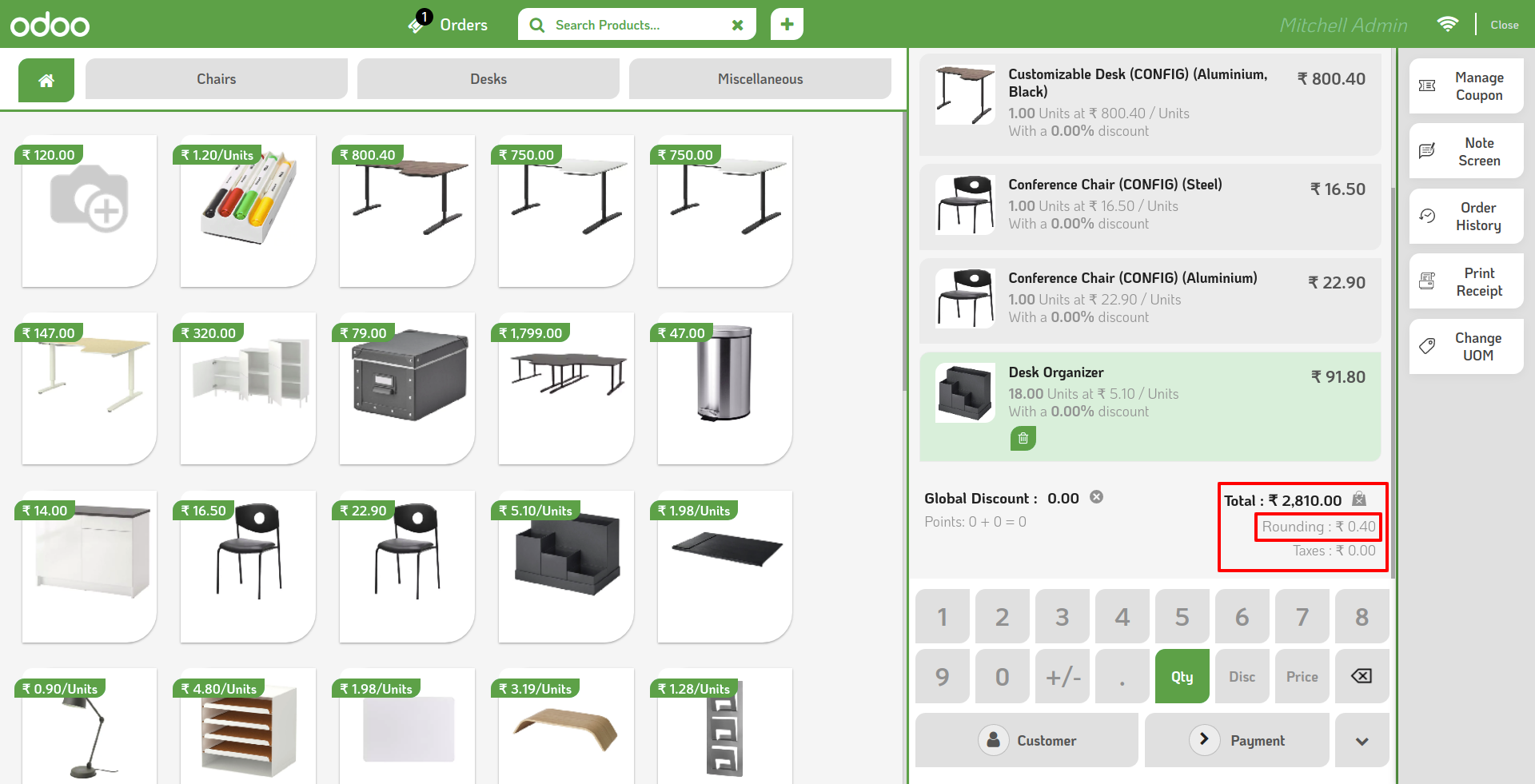
Task: Add the ₹ 14.00 cabinet product
Action: click(89, 567)
